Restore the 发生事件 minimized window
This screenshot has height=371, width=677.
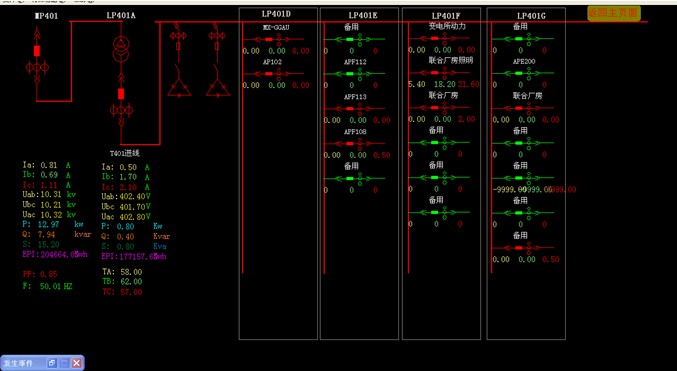point(52,363)
